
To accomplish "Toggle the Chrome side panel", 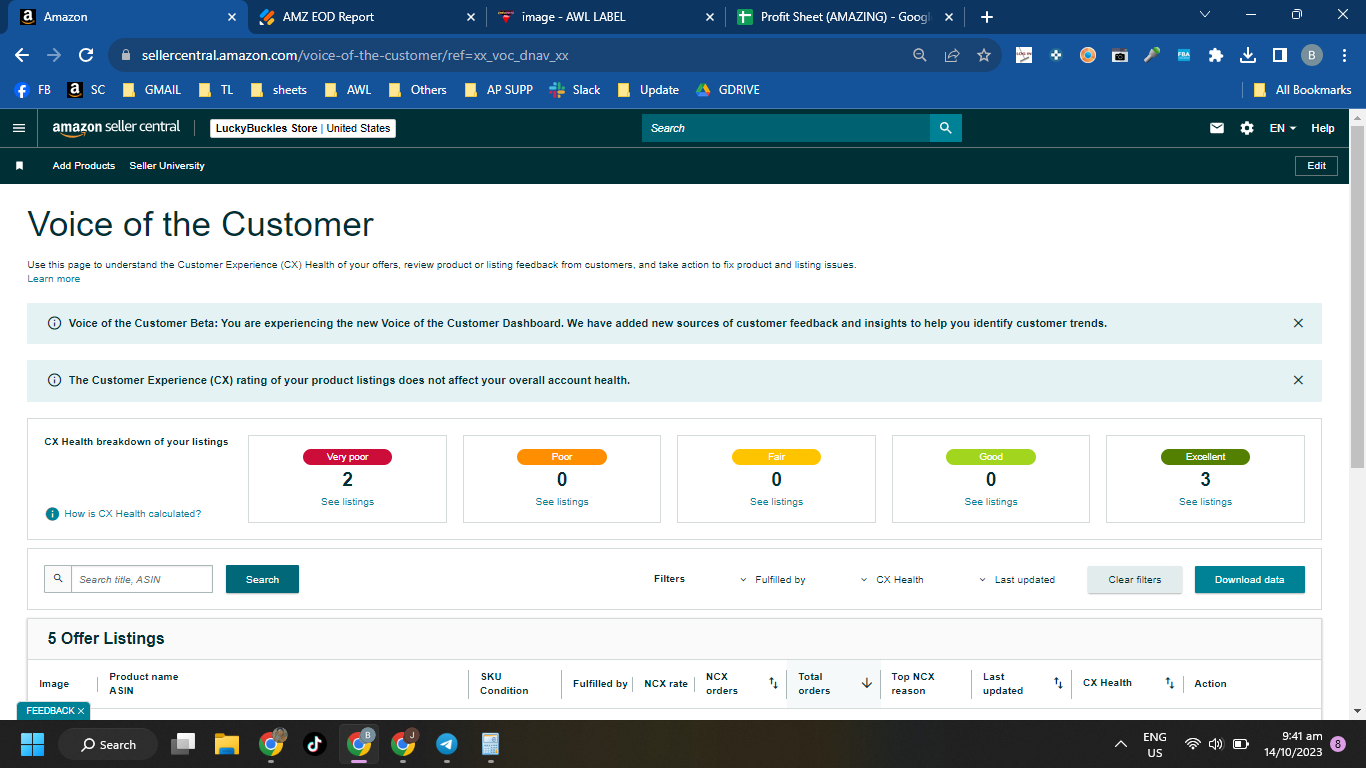I will [1280, 55].
